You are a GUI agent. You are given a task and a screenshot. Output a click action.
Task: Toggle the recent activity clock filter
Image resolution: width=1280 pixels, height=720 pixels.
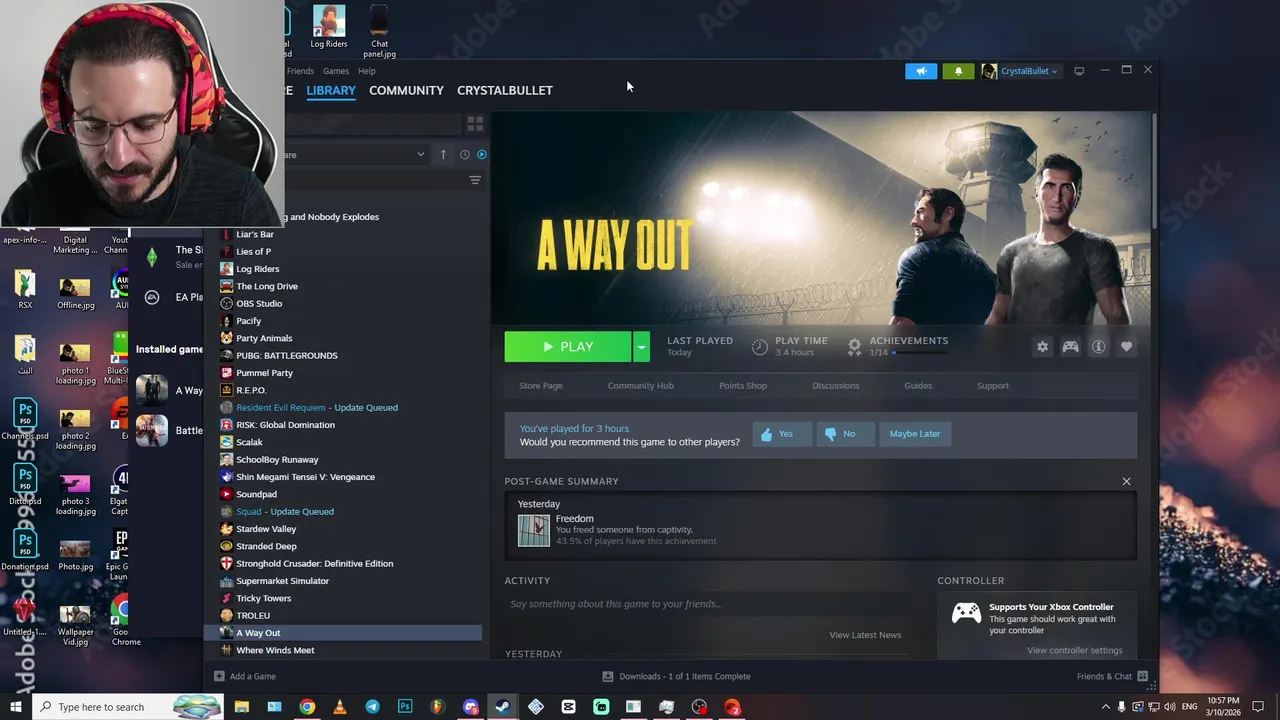coord(464,155)
